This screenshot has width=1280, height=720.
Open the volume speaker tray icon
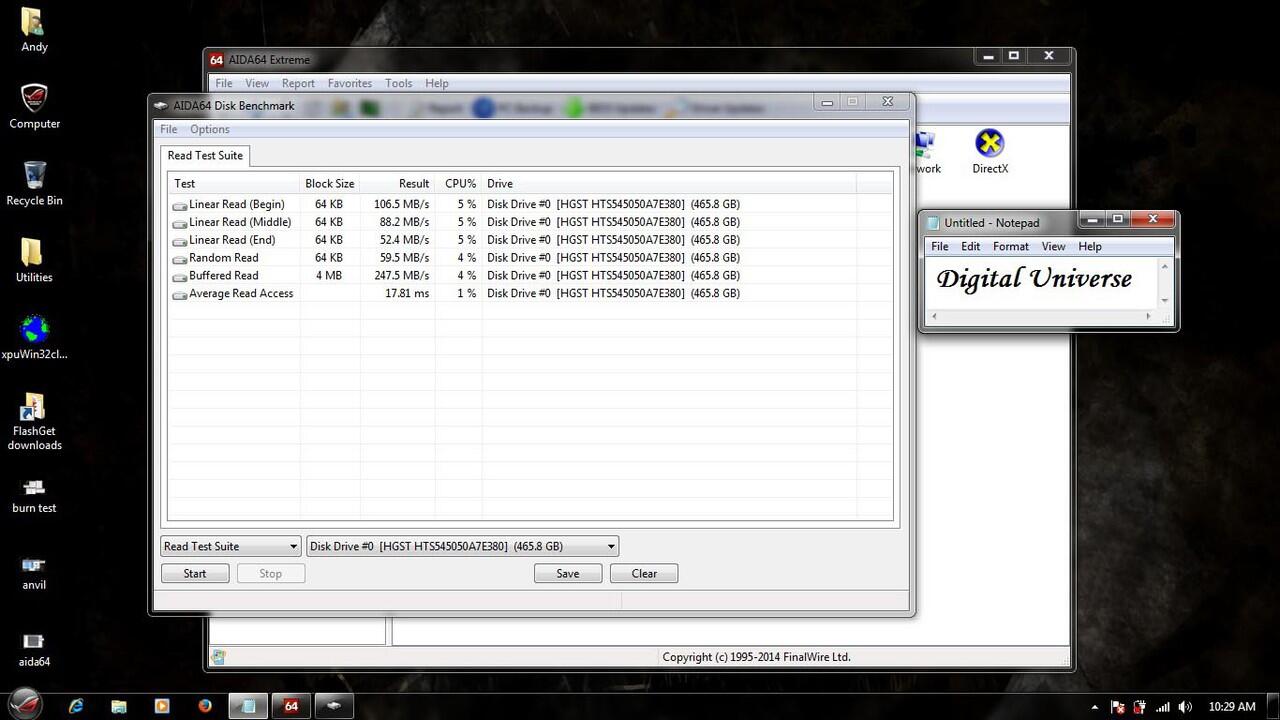click(x=1185, y=707)
